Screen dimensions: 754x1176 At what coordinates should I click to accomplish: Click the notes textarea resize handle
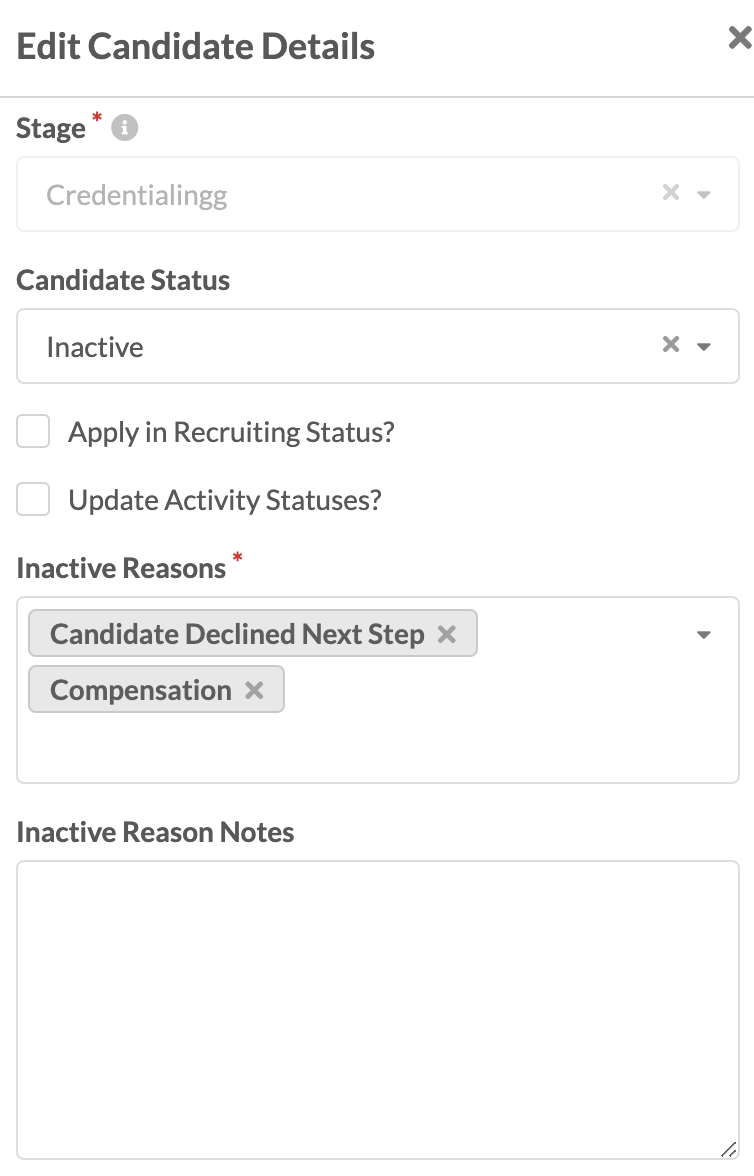(728, 1149)
